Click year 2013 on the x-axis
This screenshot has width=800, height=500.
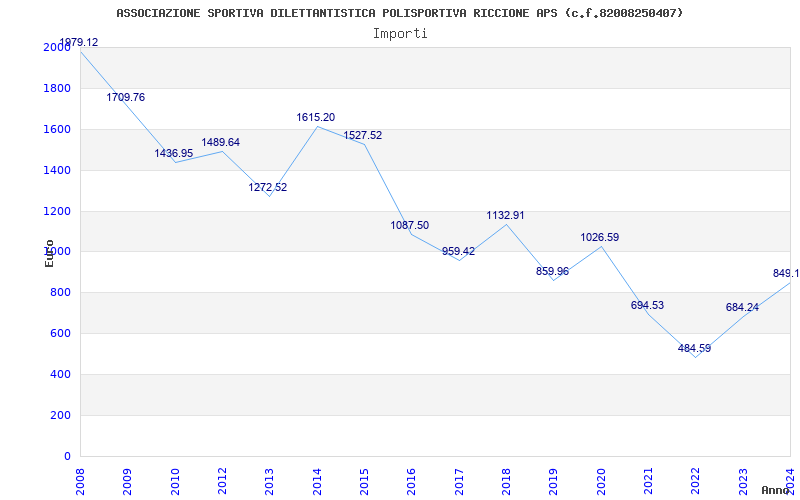270,481
